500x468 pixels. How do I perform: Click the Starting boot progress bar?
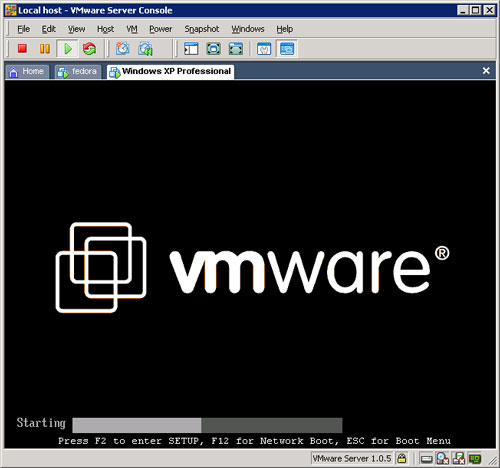pos(207,425)
